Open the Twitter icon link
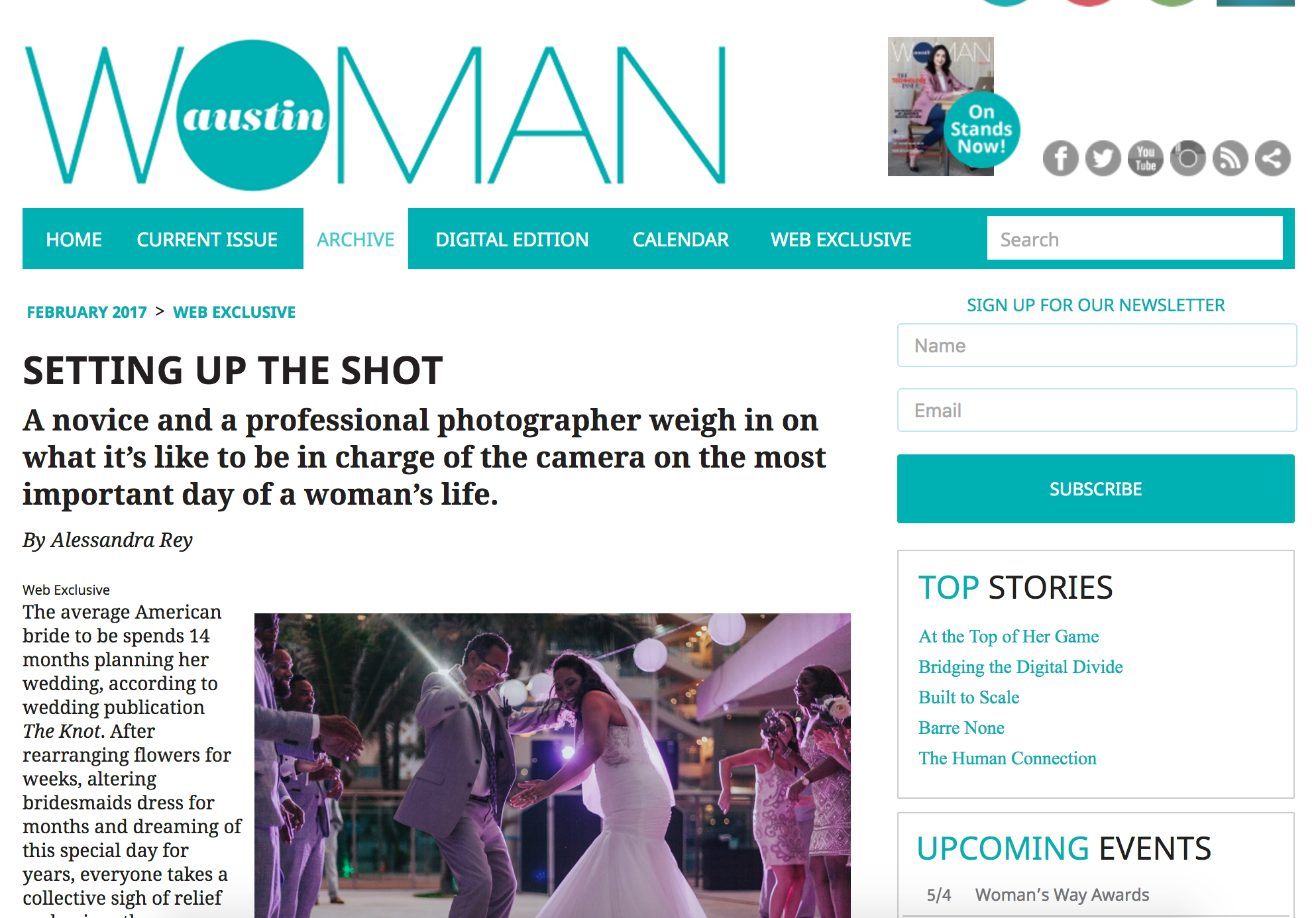Screen dimensions: 1316x918 [x=1103, y=158]
